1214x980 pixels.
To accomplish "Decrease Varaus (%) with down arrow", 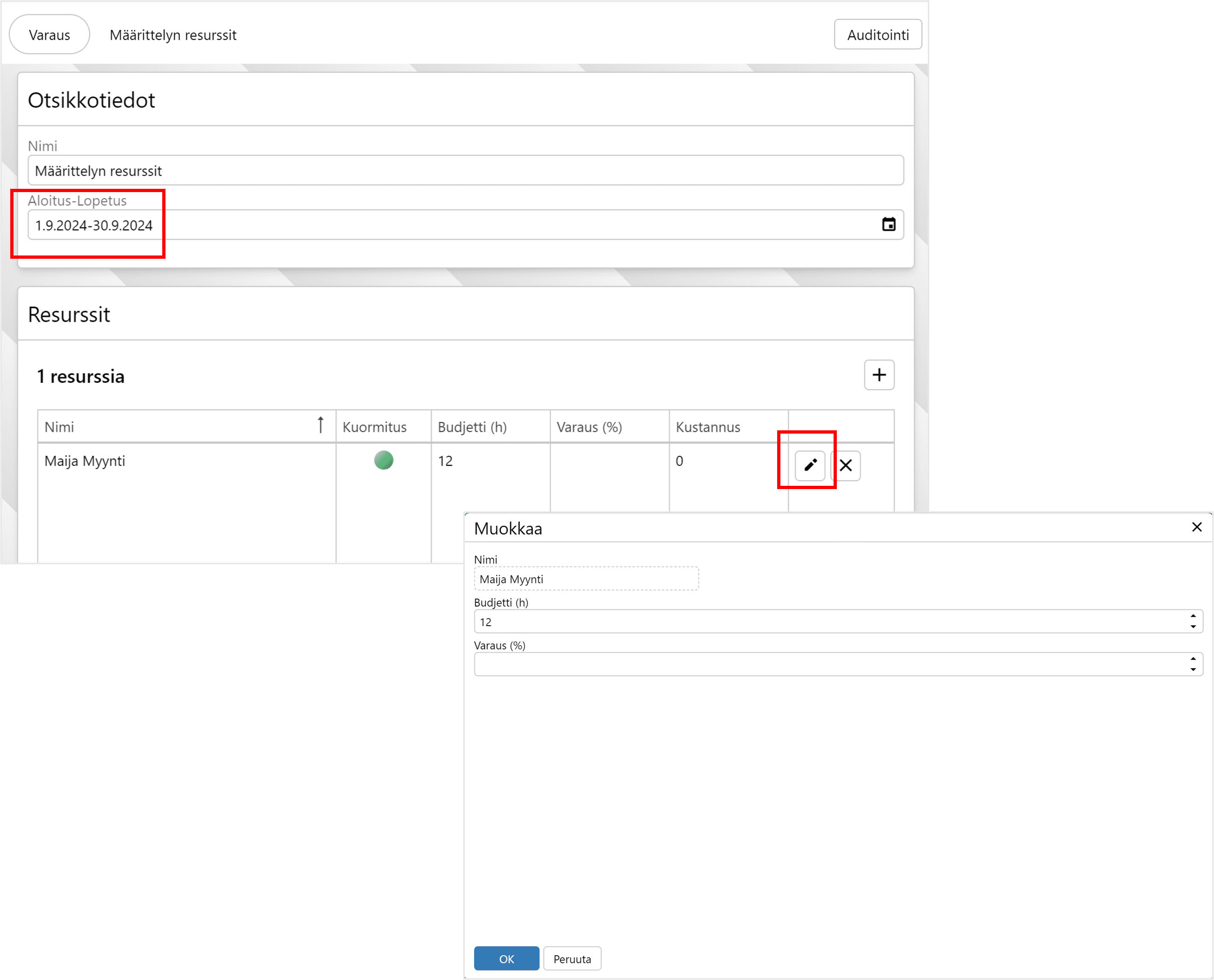I will [1193, 669].
